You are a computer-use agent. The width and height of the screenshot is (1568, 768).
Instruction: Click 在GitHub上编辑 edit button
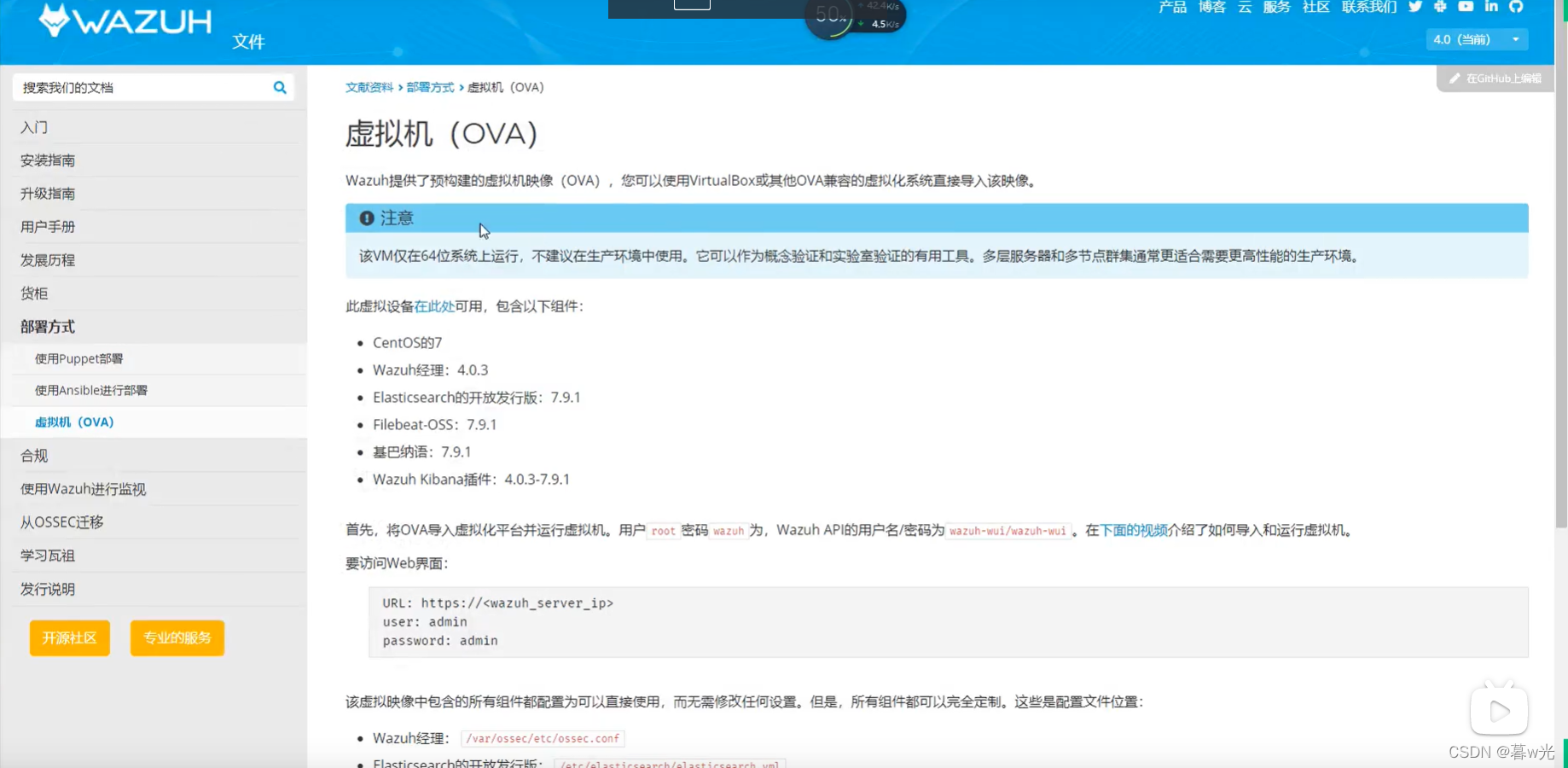click(x=1495, y=79)
